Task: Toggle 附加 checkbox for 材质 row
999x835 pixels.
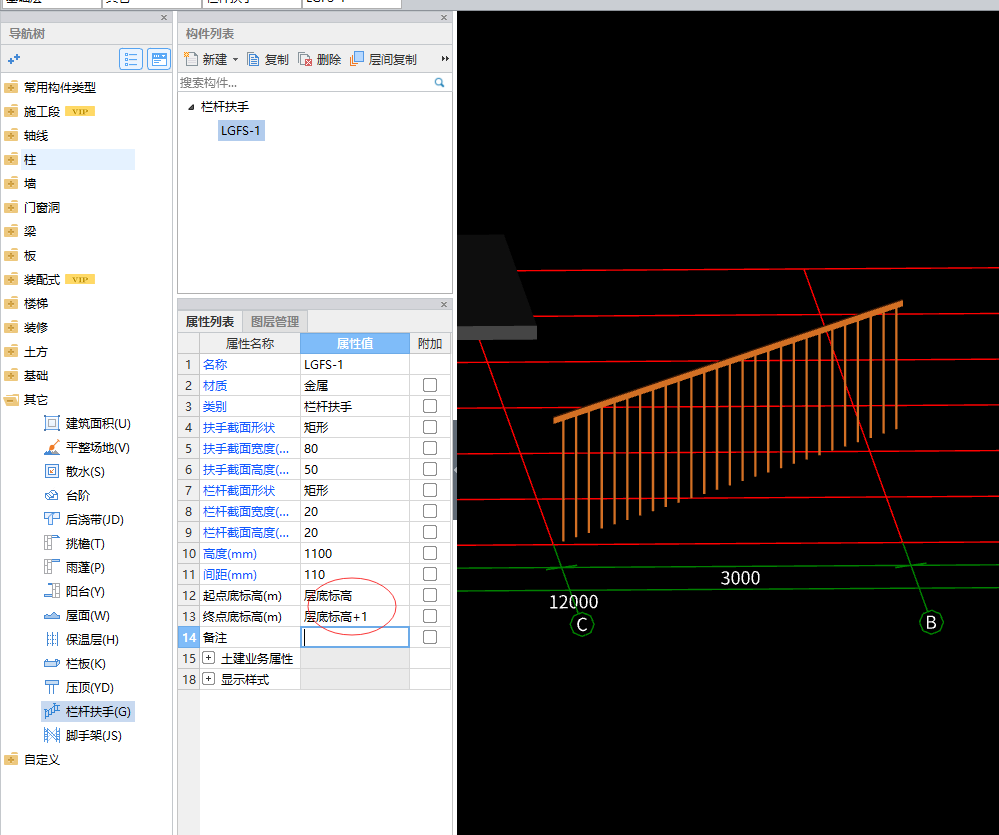Action: point(430,385)
